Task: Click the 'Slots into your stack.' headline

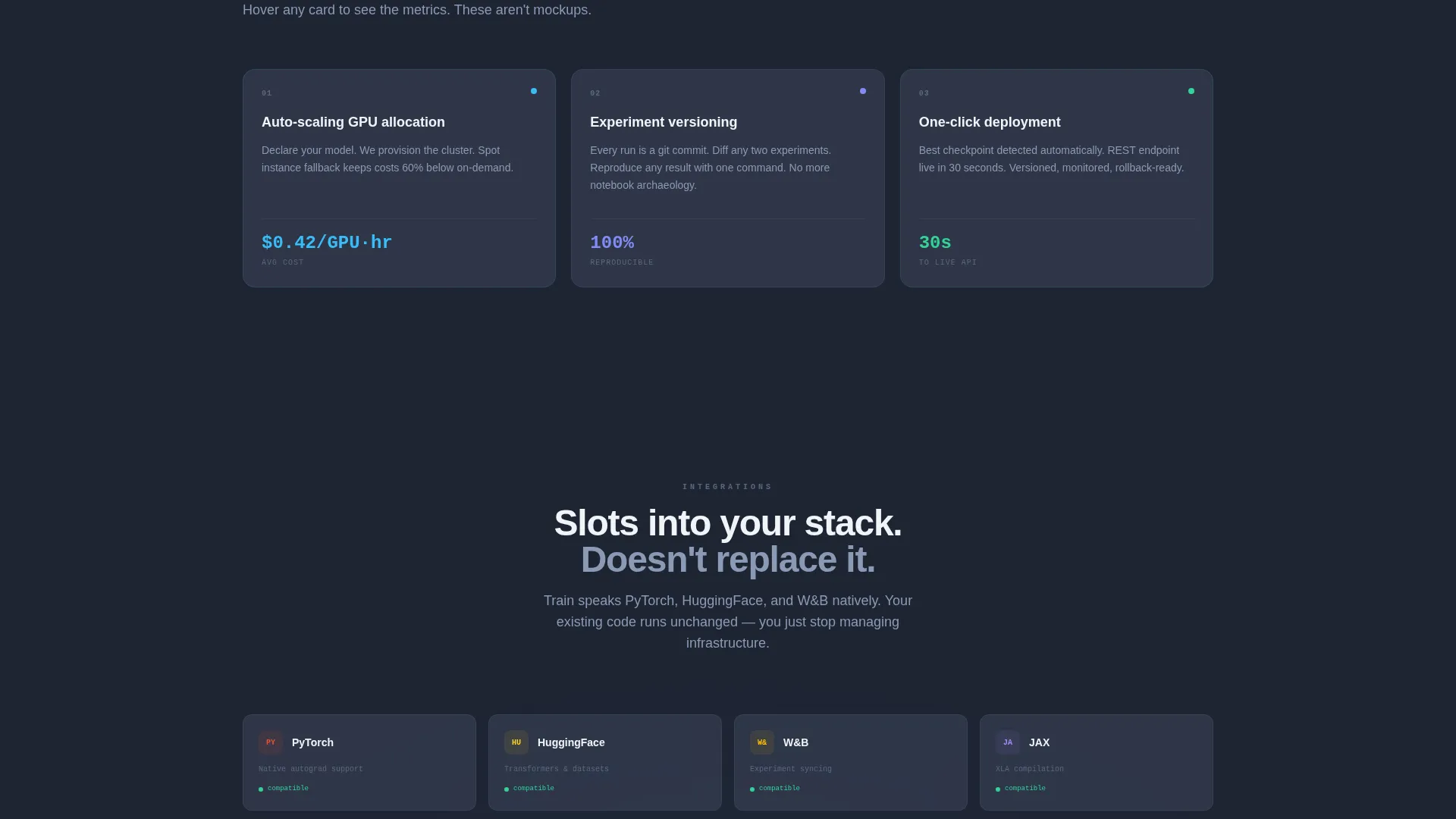Action: pos(728,523)
